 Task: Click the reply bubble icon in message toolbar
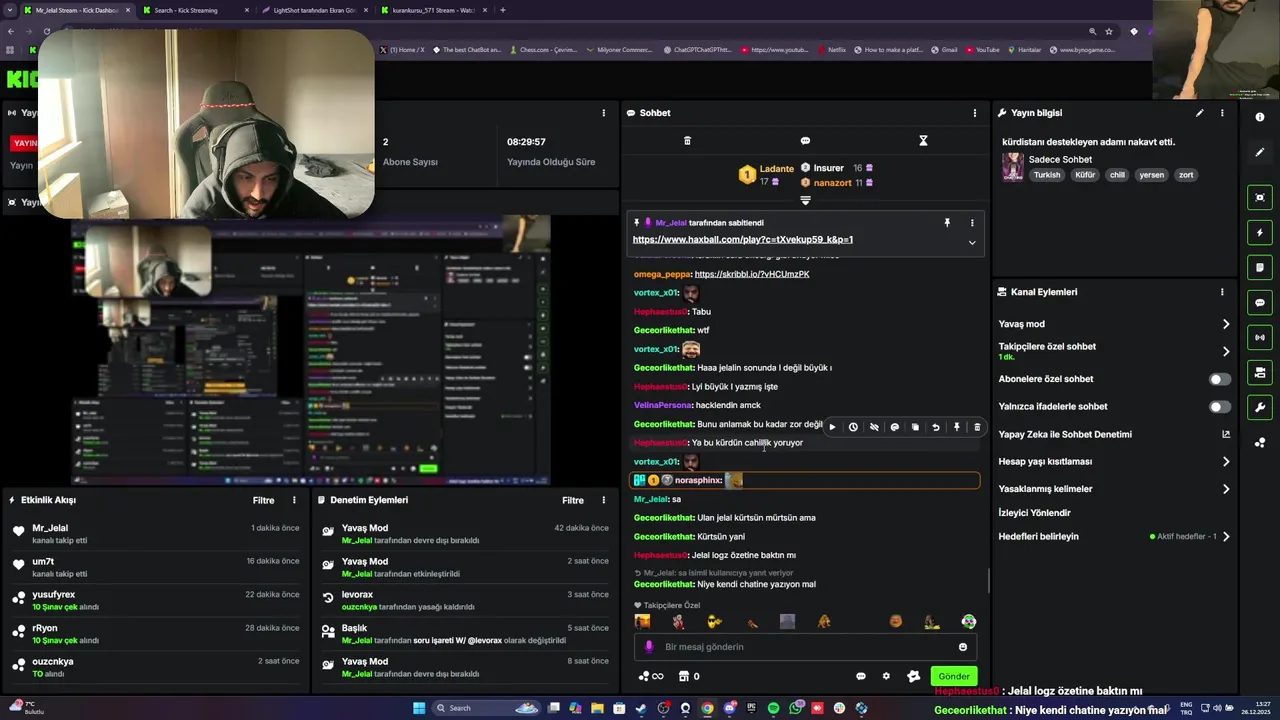click(x=895, y=427)
